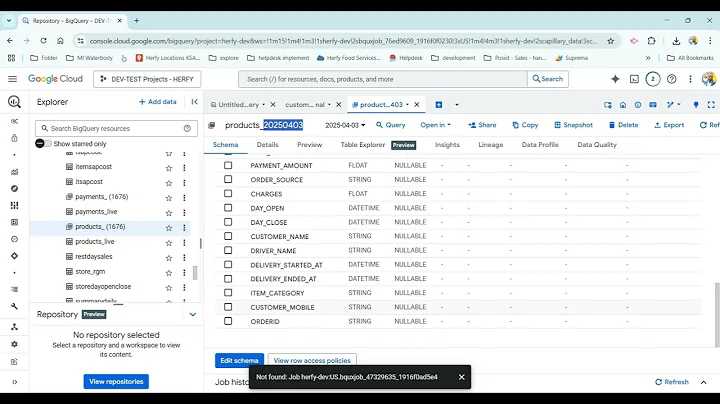Open browser extensions puzzle icon

coord(652,41)
